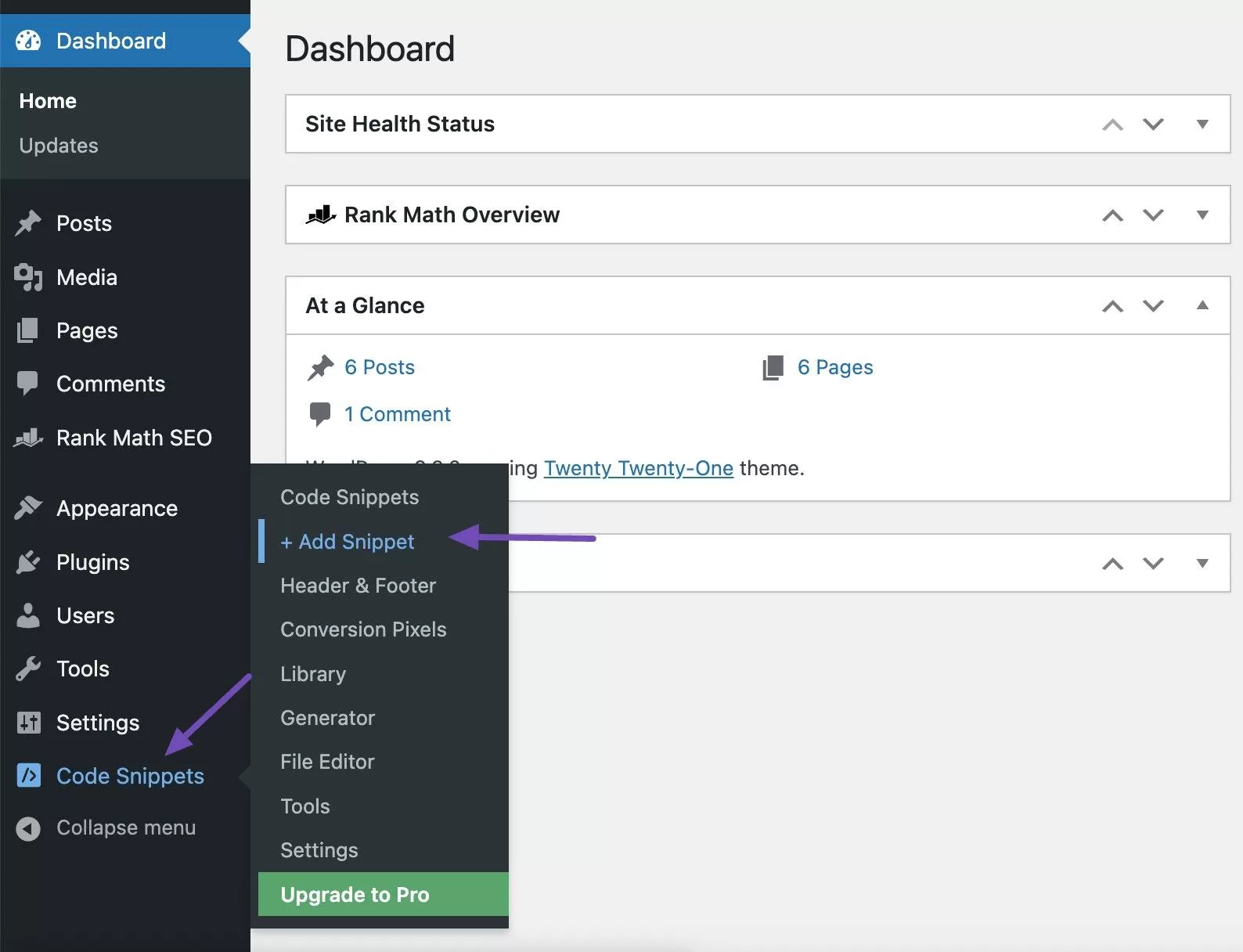Click the Appearance paintbrush icon
Image resolution: width=1243 pixels, height=952 pixels.
point(28,508)
